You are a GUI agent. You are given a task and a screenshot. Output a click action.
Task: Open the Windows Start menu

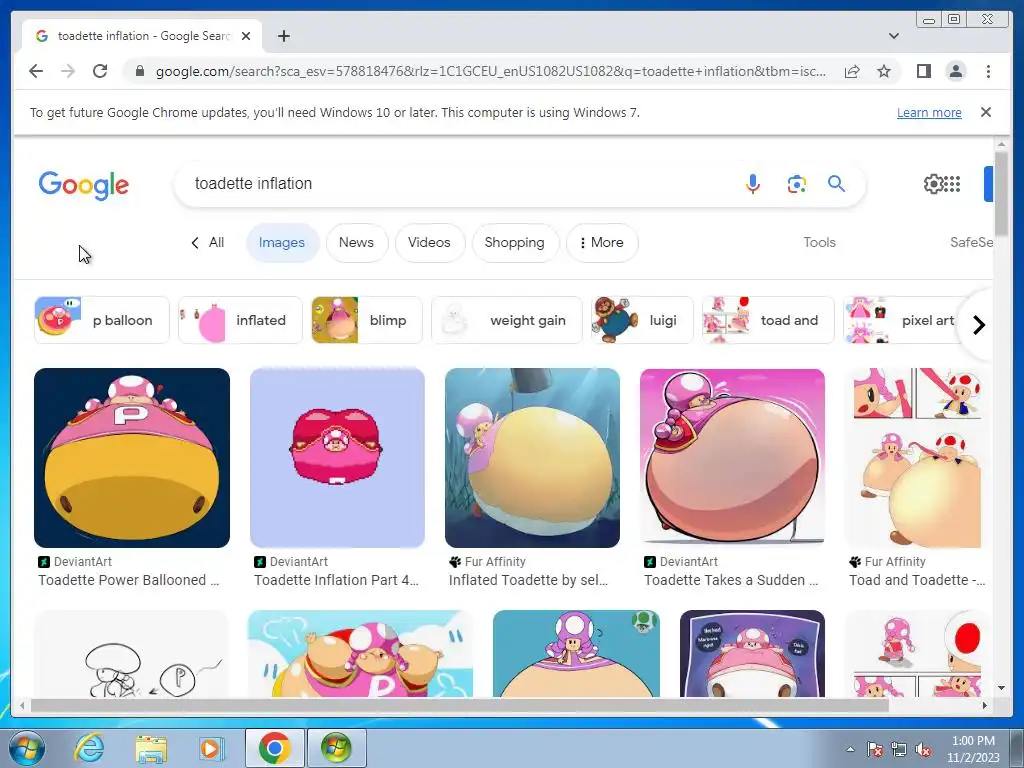click(27, 748)
